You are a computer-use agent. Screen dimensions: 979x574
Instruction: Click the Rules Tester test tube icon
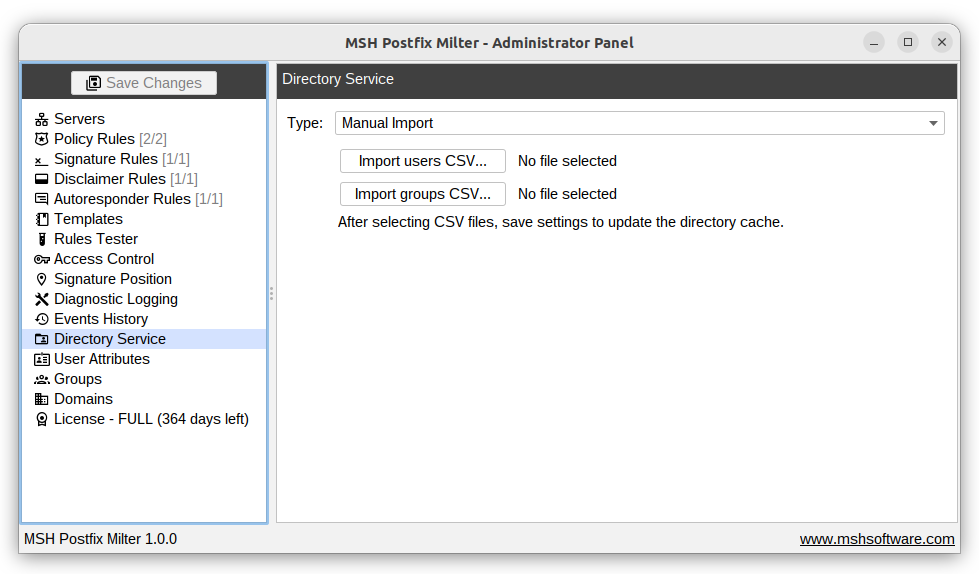[42, 239]
